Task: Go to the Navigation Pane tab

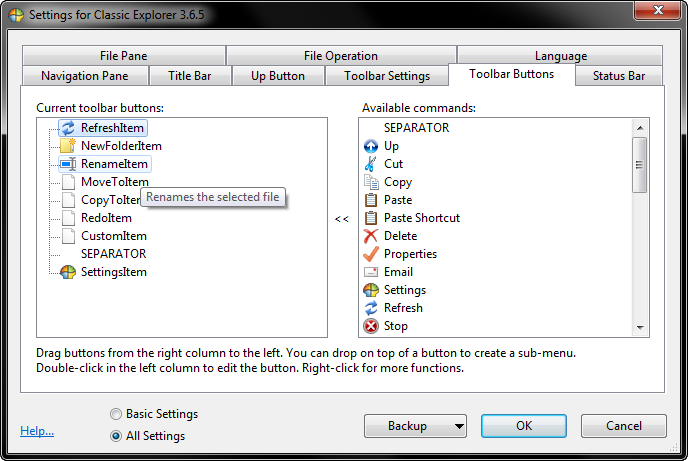Action: (85, 76)
